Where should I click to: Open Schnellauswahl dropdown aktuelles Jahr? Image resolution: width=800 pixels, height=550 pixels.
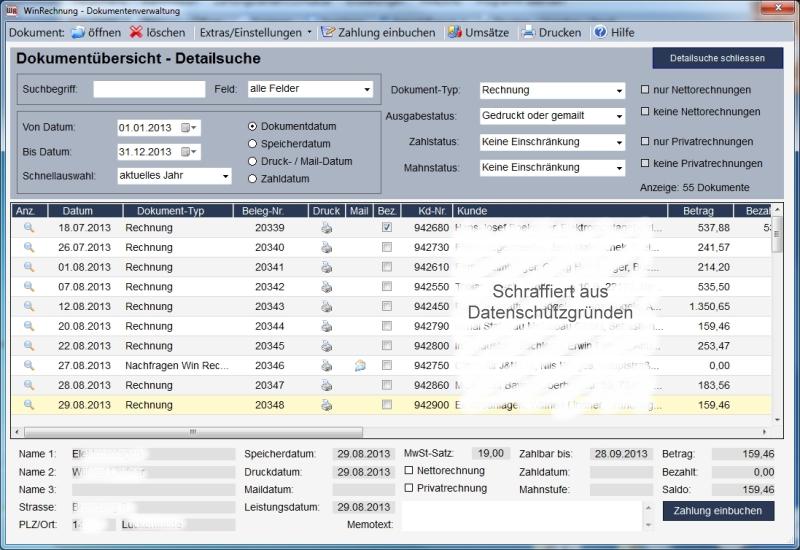174,176
